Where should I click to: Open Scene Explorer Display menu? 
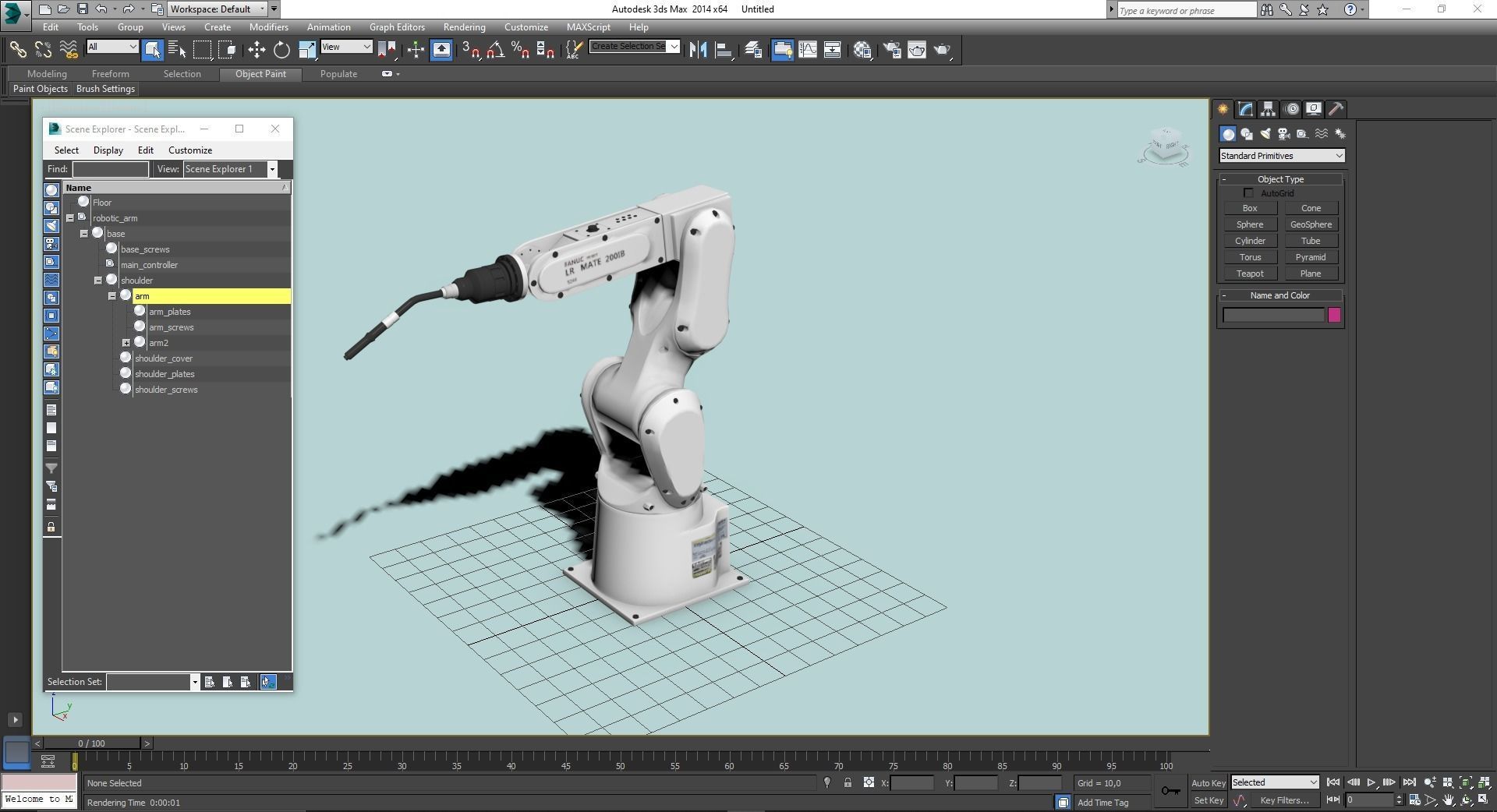coord(108,150)
